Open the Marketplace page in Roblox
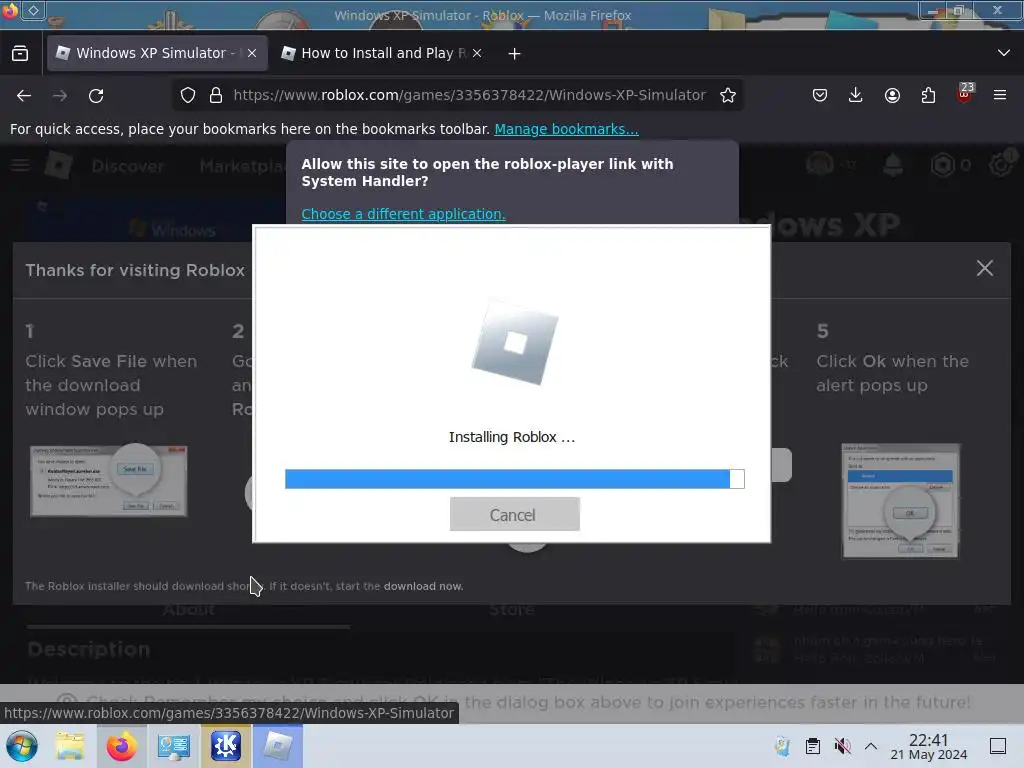1024x768 pixels. point(242,167)
